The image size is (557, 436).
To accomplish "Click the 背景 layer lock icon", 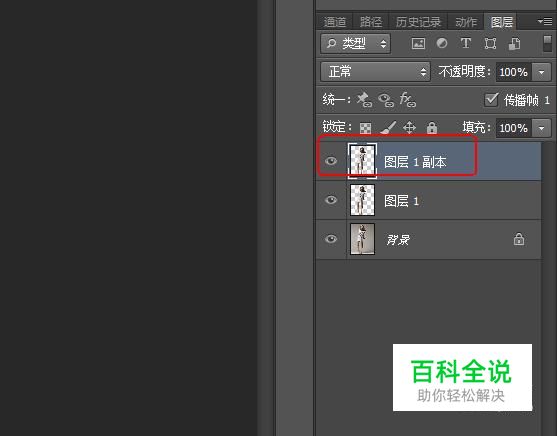I will tap(519, 239).
